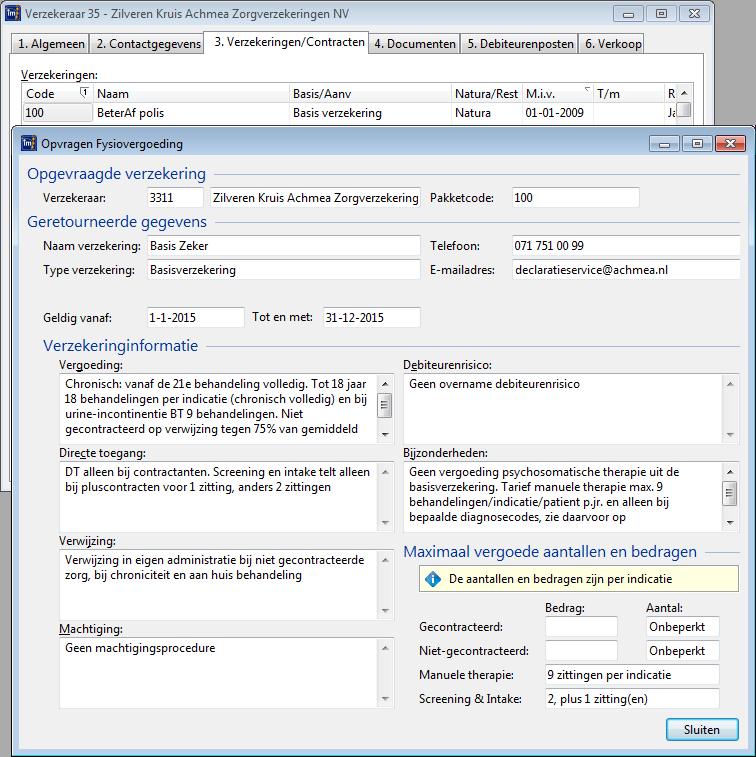Image resolution: width=756 pixels, height=757 pixels.
Task: Click the Geldig vanaf date field
Action: click(196, 317)
